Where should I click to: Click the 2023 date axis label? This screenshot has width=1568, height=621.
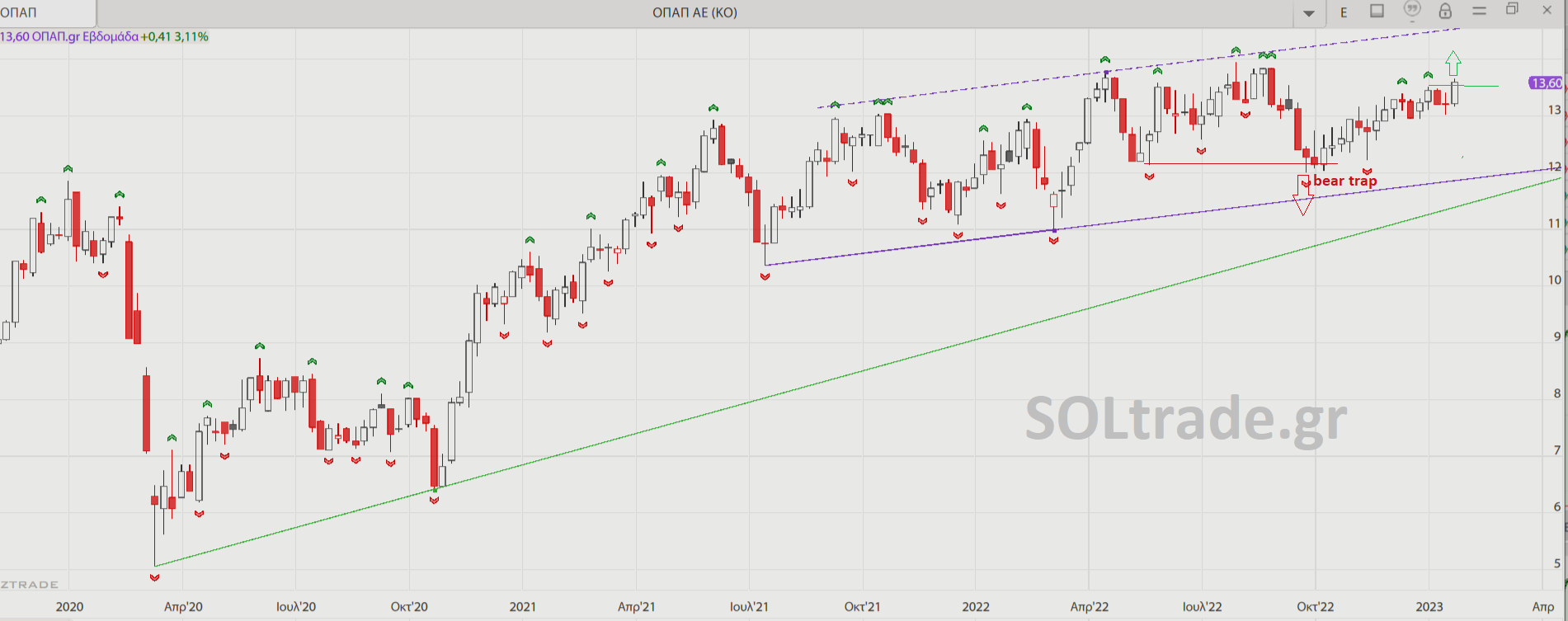point(1429,607)
